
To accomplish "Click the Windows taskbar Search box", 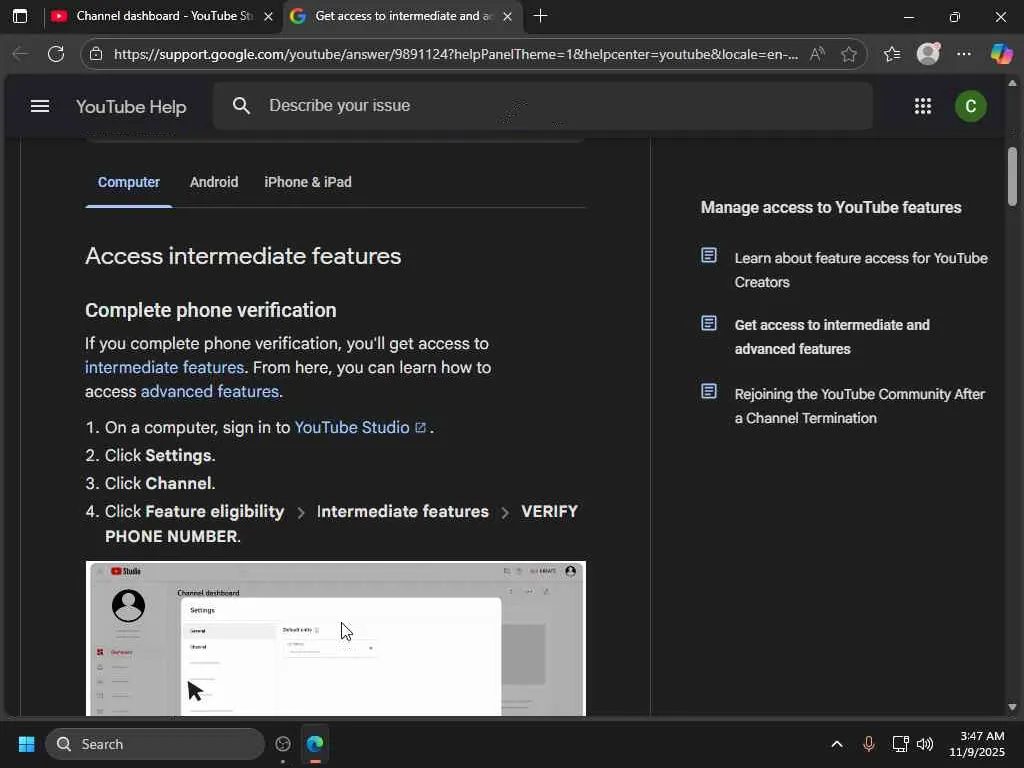I will (155, 744).
